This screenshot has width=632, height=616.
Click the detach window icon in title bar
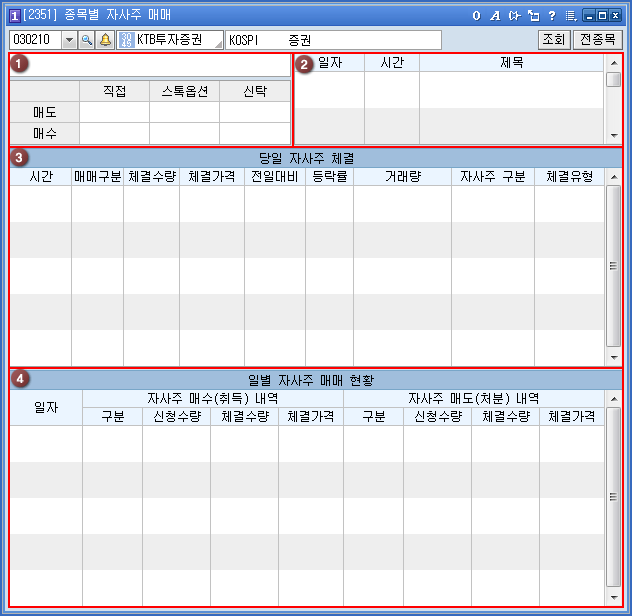(532, 15)
